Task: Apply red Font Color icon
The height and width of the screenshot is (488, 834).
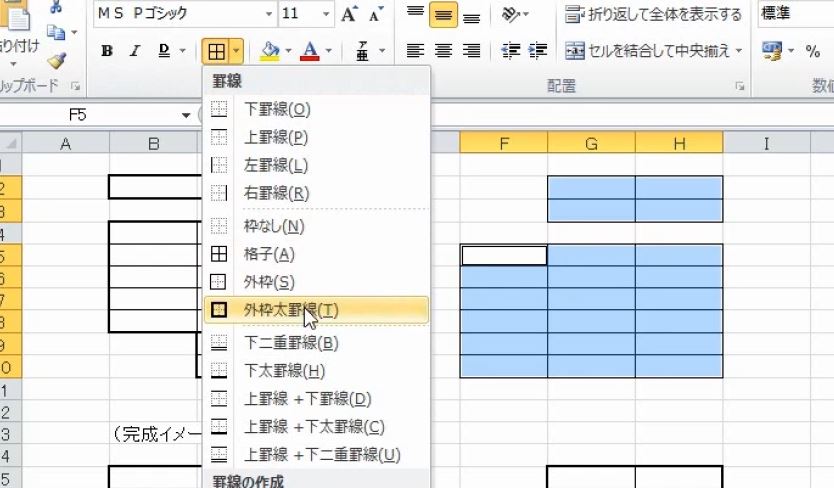Action: 310,51
